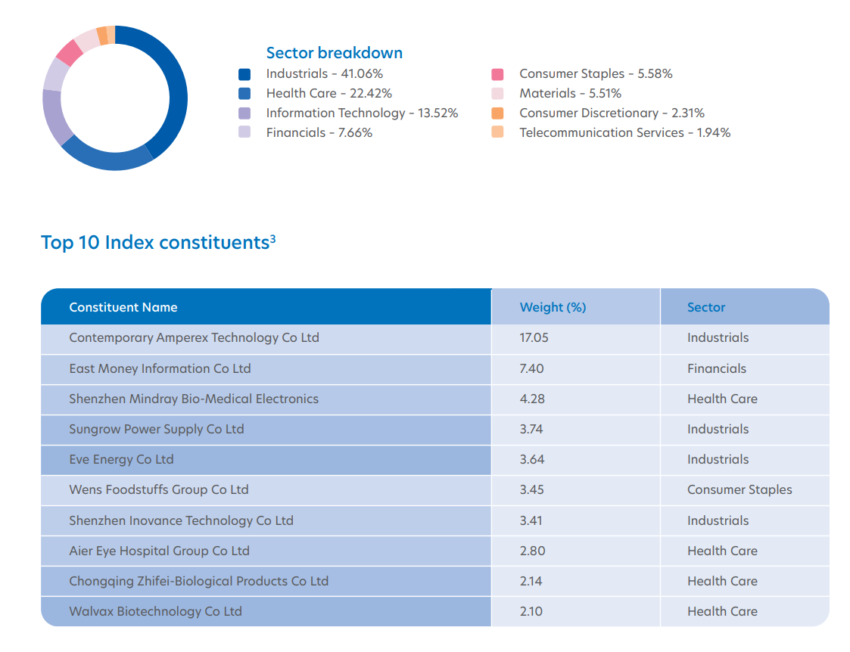Click the 3.41 weight value
850x652 pixels.
click(x=531, y=521)
